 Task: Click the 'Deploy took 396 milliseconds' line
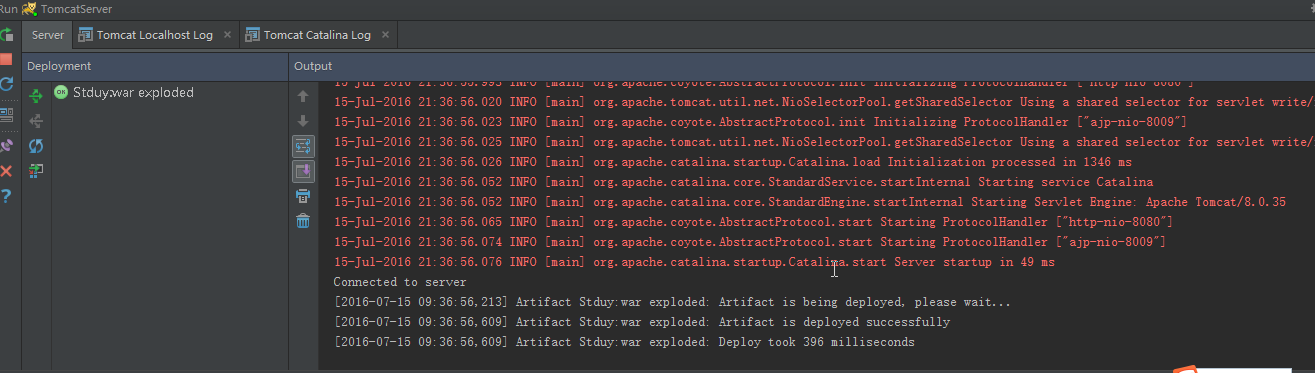click(x=623, y=342)
